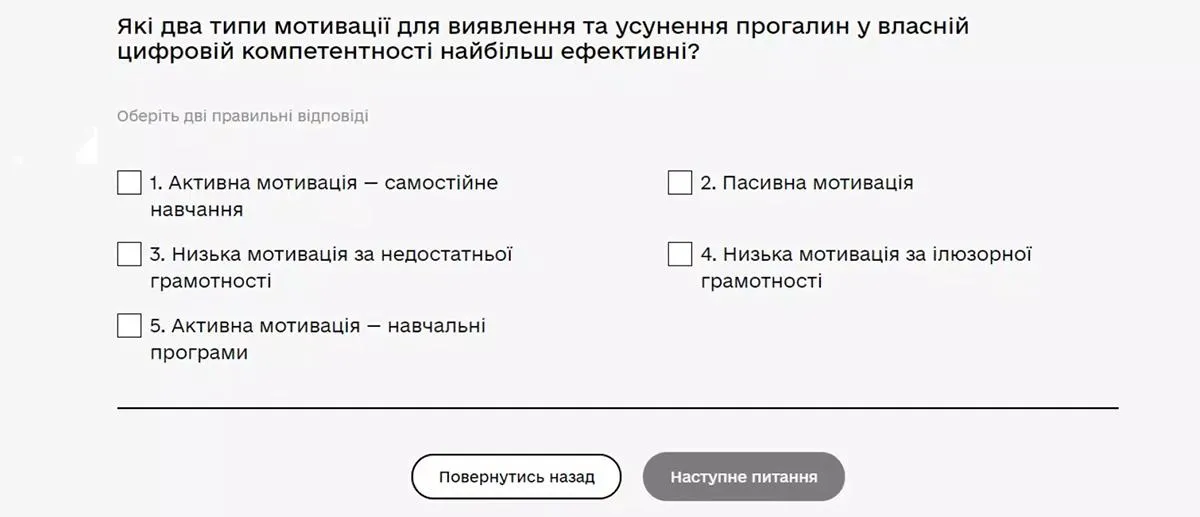Click the horizontal divider line above the buttons
The image size is (1200, 517).
pos(617,408)
